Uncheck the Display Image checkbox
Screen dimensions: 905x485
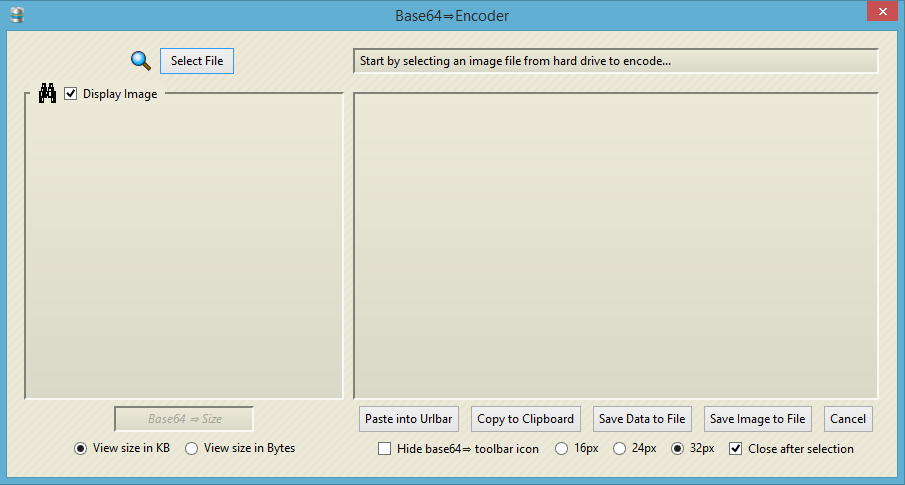pyautogui.click(x=71, y=94)
